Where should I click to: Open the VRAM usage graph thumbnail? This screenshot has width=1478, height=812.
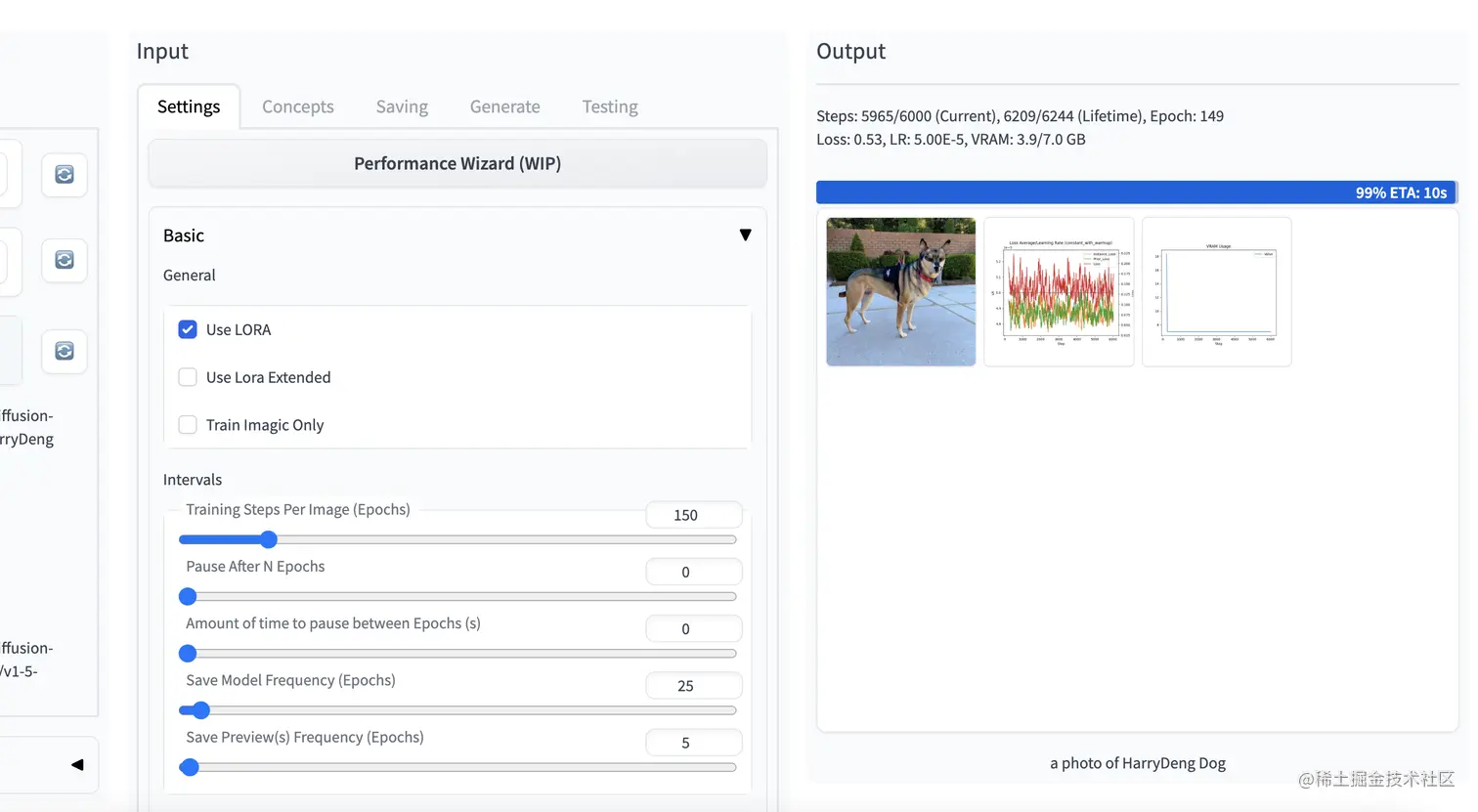point(1217,292)
